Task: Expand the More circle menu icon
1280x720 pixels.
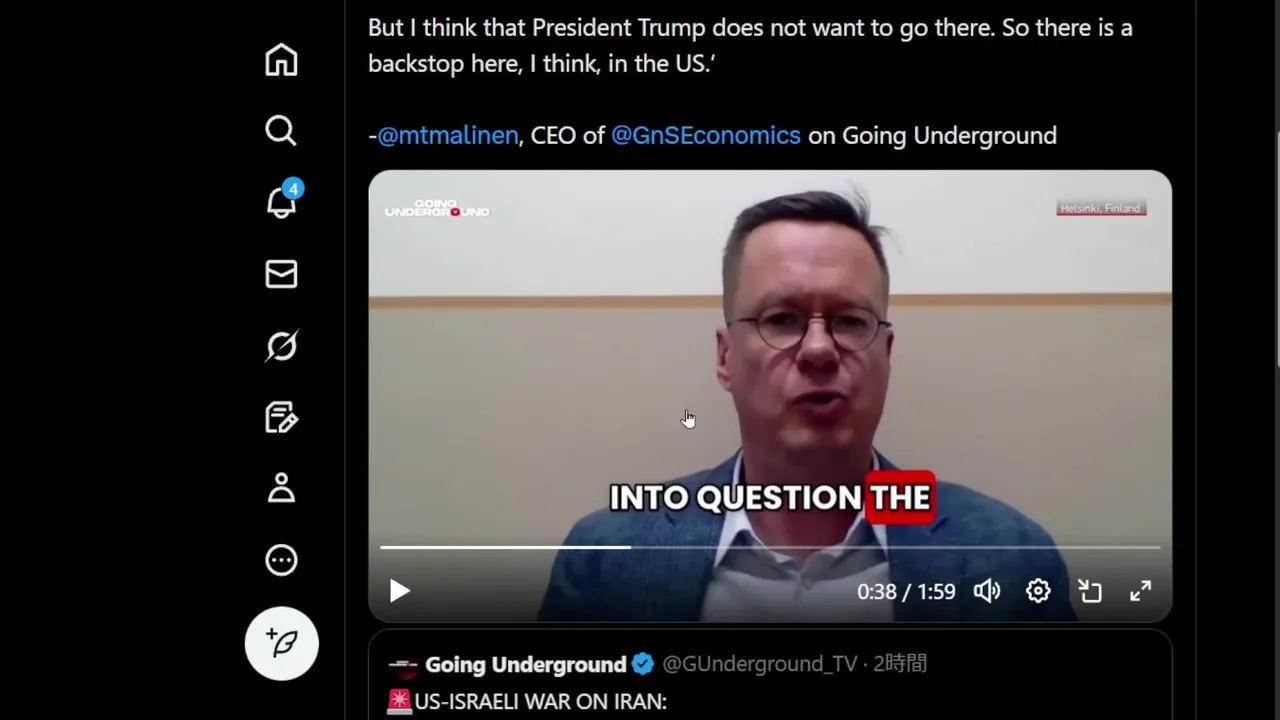Action: click(x=281, y=560)
